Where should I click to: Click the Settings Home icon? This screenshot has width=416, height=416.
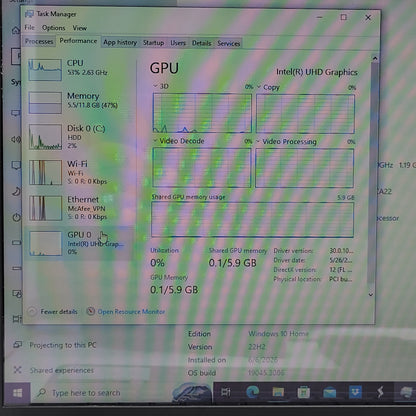(16, 31)
